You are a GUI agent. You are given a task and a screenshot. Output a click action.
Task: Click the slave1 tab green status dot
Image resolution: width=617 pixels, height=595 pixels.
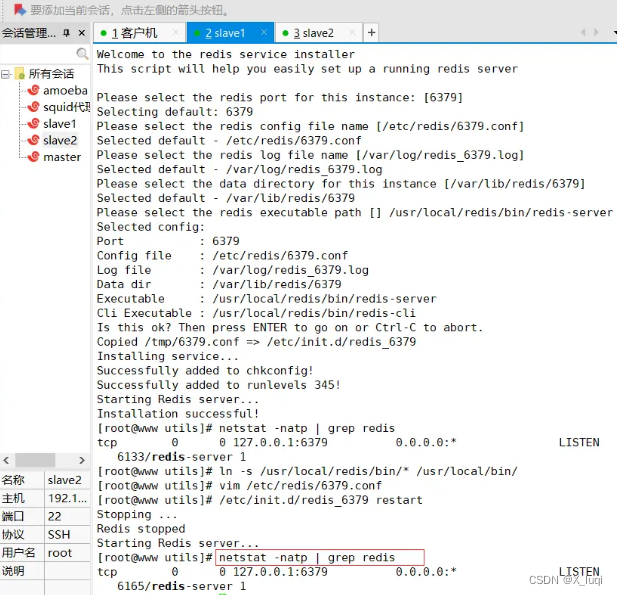pos(198,33)
